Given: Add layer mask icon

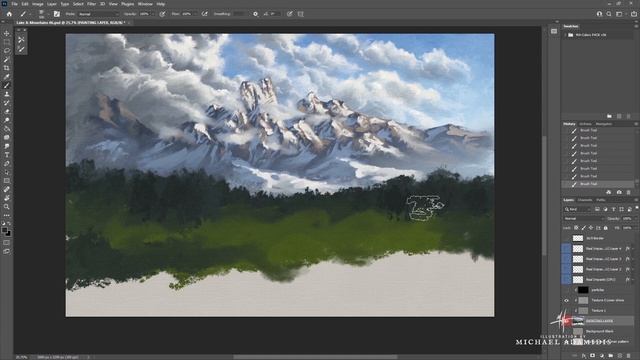Looking at the screenshot, I should click(x=593, y=356).
